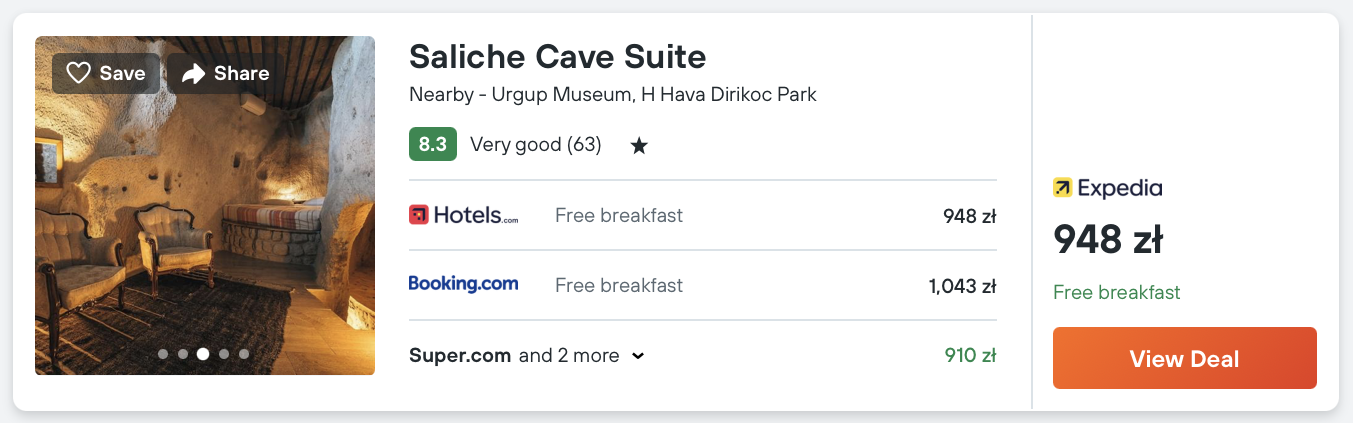Select the 910 zł green price

[970, 355]
